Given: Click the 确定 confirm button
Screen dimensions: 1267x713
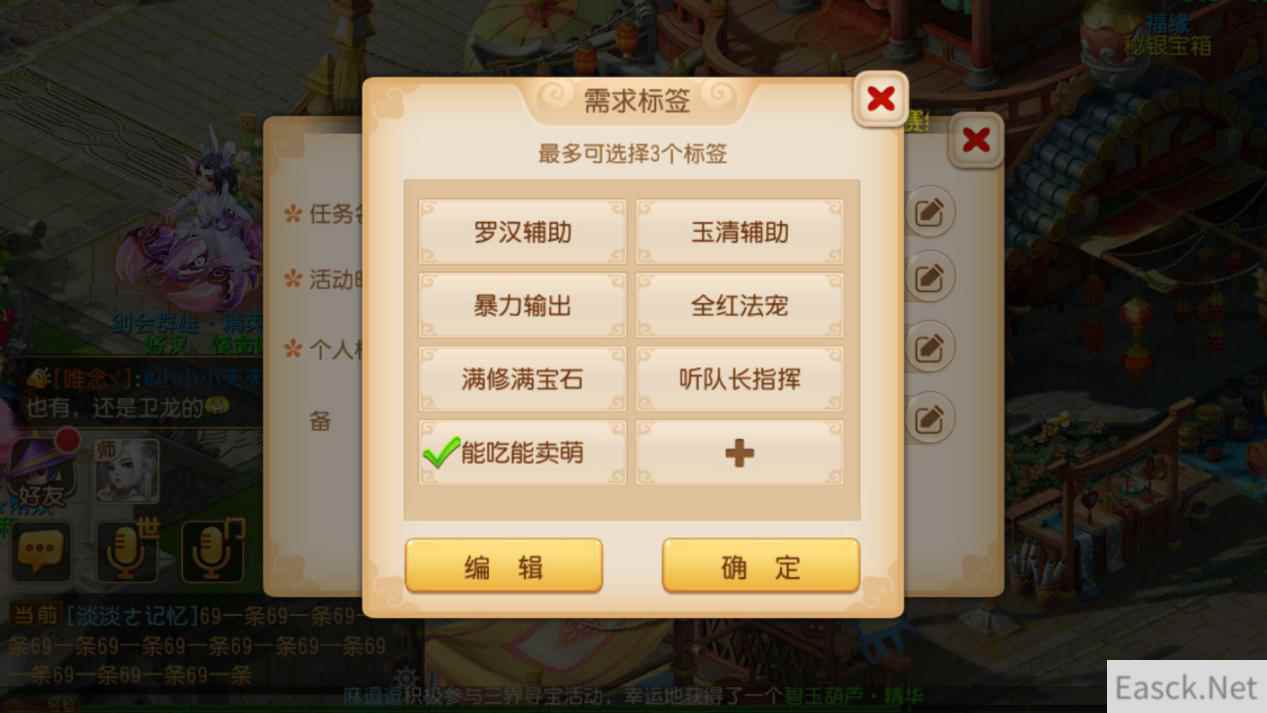Looking at the screenshot, I should tap(761, 566).
